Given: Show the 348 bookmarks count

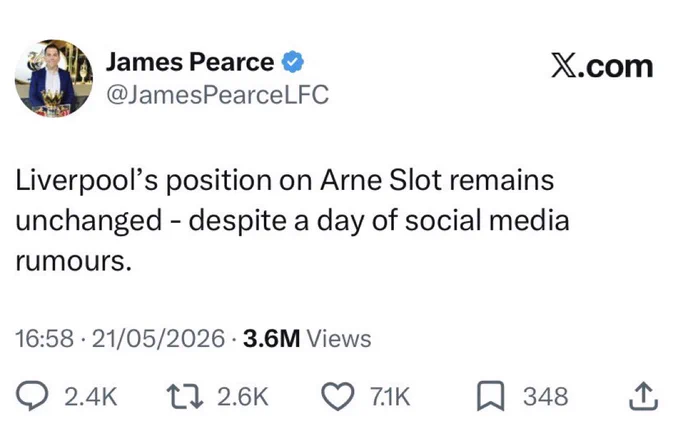Looking at the screenshot, I should point(545,396).
